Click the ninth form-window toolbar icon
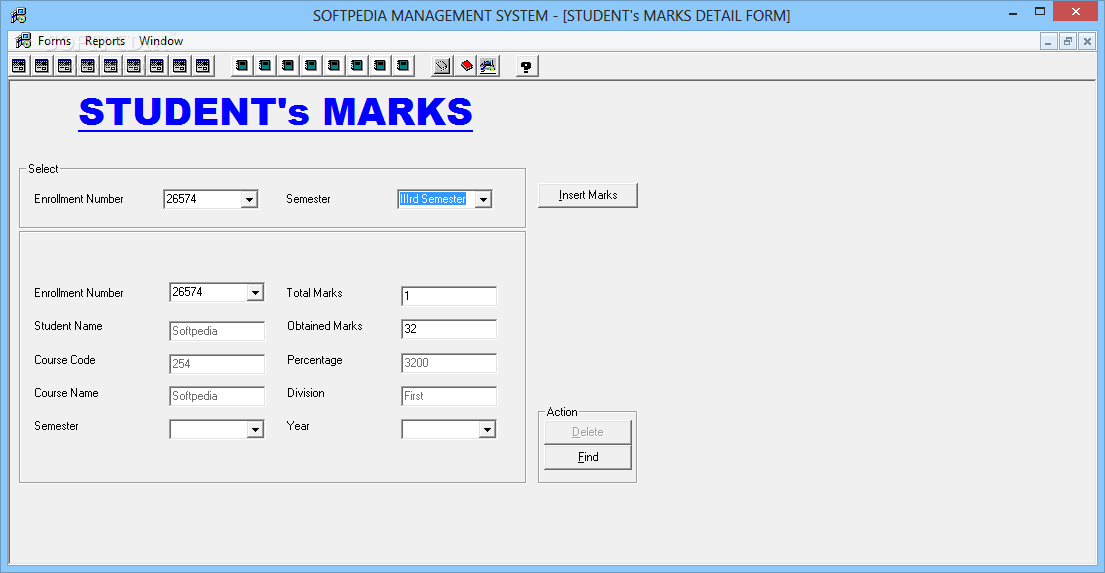 [x=203, y=66]
